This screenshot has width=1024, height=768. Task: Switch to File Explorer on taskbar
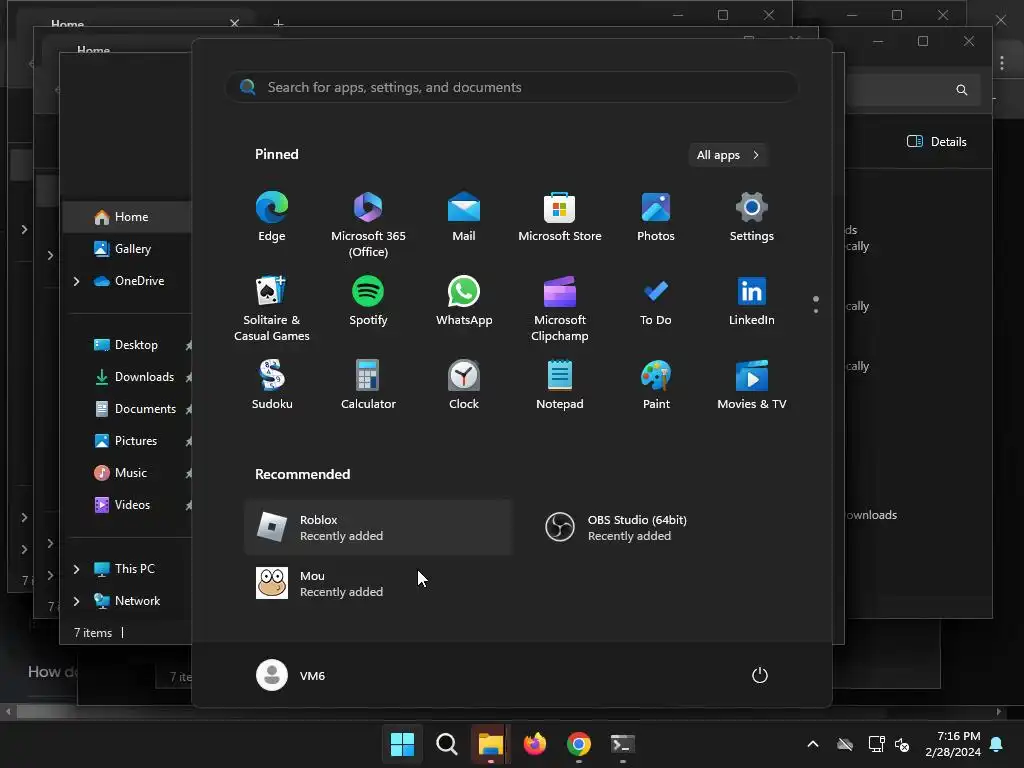[490, 744]
